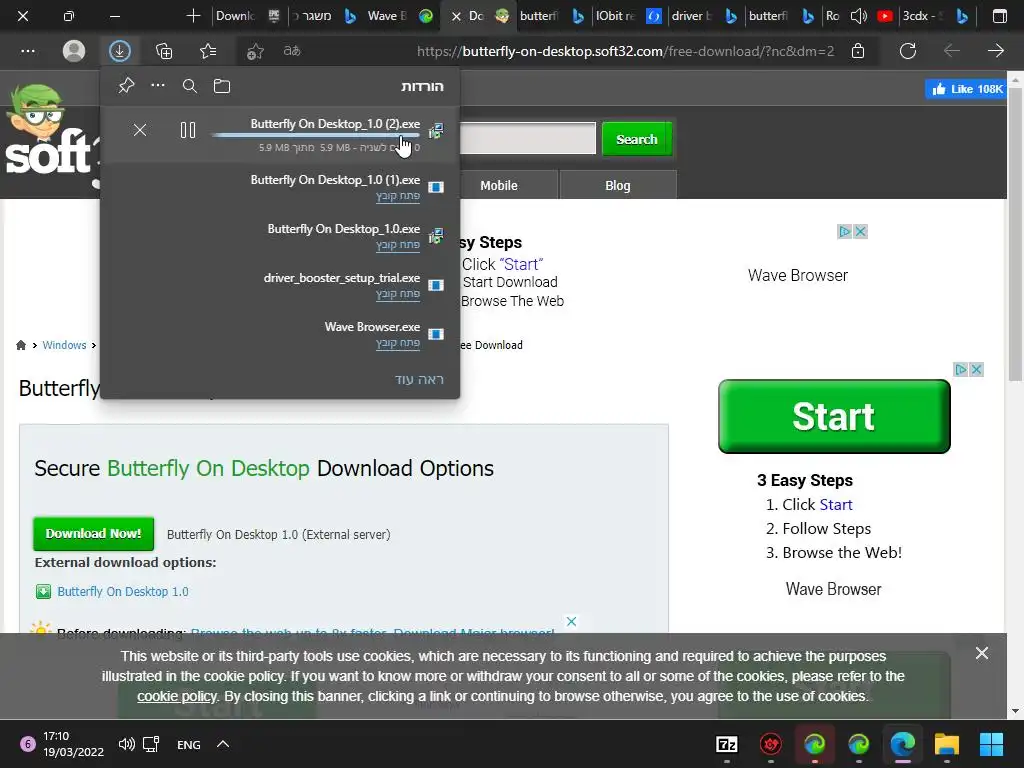Open the Downloads button in Edge toolbar
1024x768 pixels.
click(120, 51)
